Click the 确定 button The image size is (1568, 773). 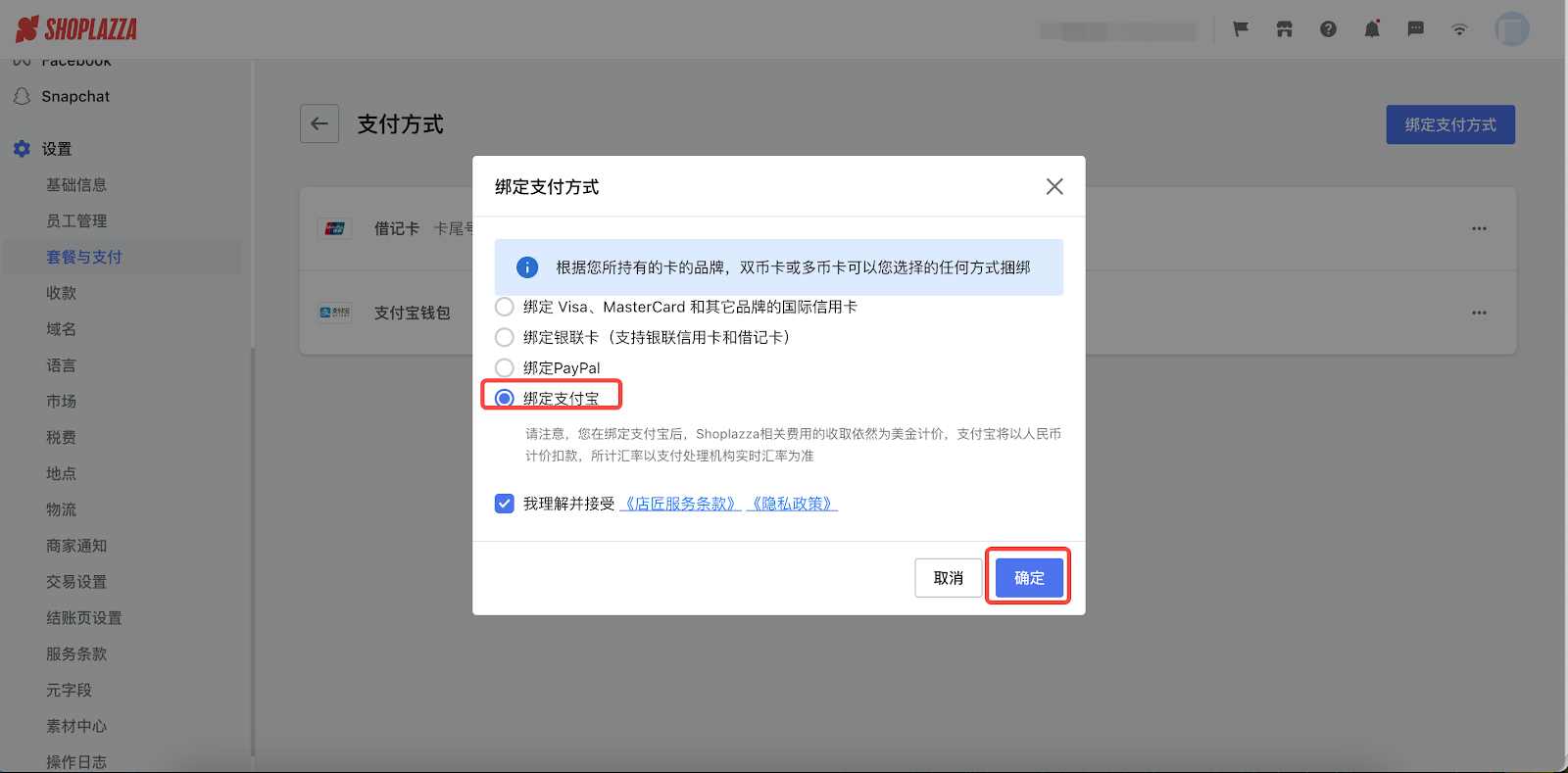click(x=1029, y=578)
